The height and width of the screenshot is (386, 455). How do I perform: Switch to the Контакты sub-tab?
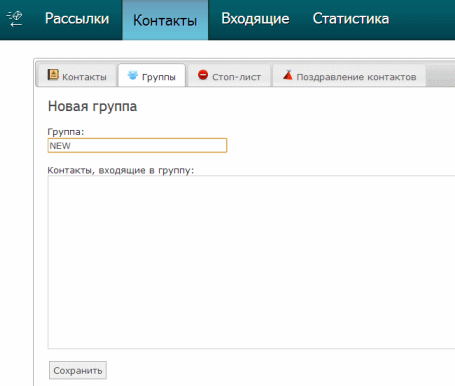(x=77, y=76)
